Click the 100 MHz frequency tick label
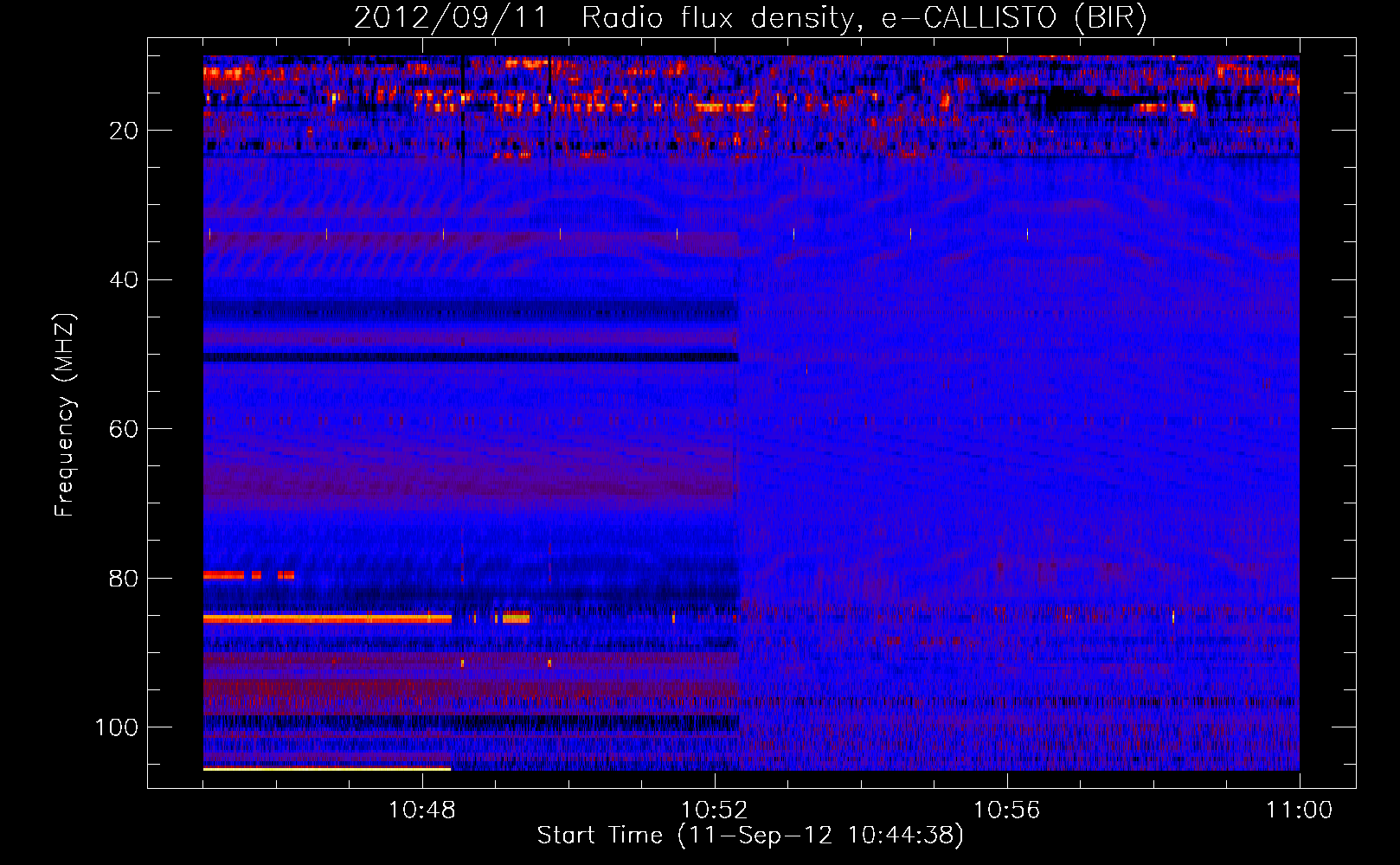The image size is (1400, 865). pyautogui.click(x=117, y=727)
